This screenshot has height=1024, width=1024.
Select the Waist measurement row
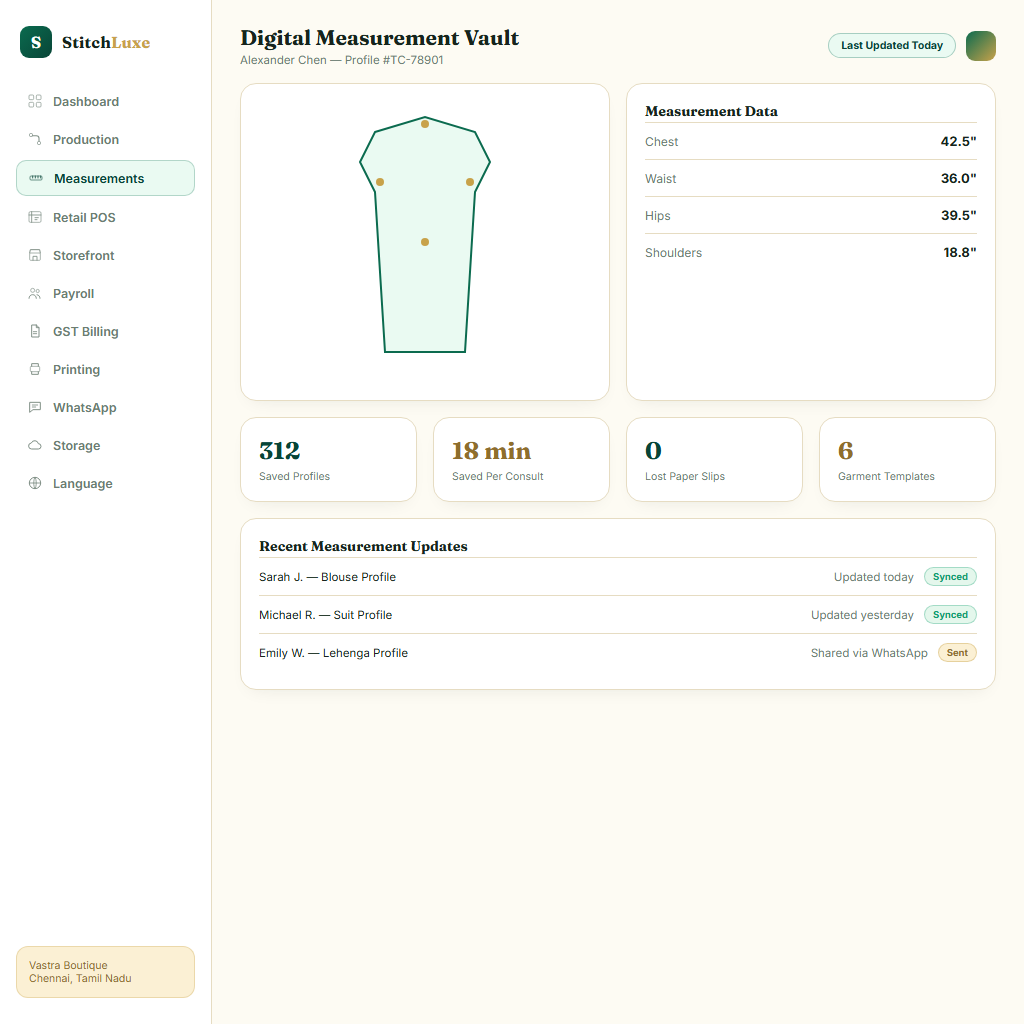pos(810,178)
